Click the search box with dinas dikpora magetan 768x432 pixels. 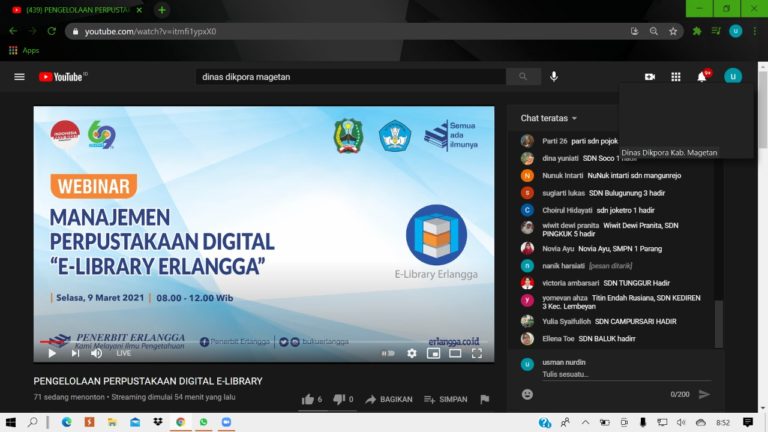coord(351,77)
